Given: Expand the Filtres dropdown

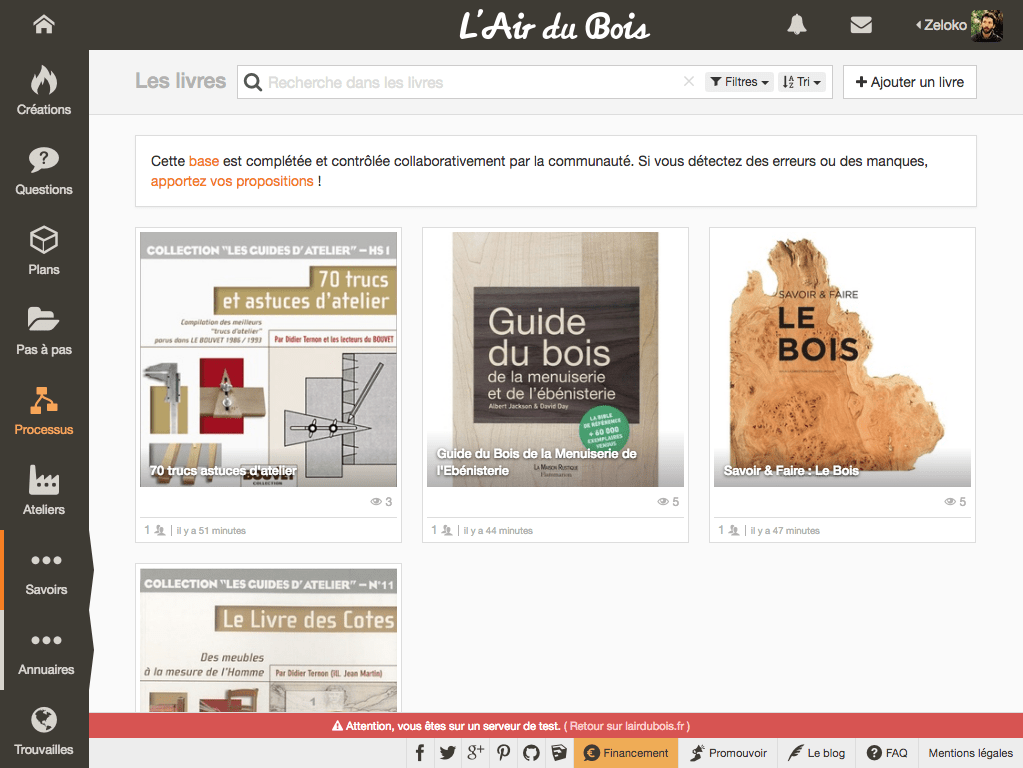Looking at the screenshot, I should [x=739, y=82].
